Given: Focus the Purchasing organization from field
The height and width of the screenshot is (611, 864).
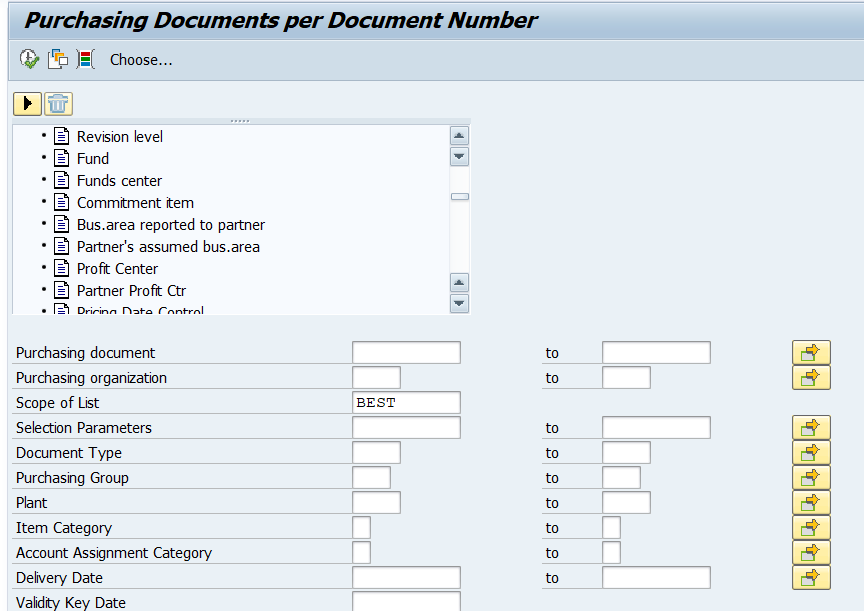Looking at the screenshot, I should (x=376, y=378).
